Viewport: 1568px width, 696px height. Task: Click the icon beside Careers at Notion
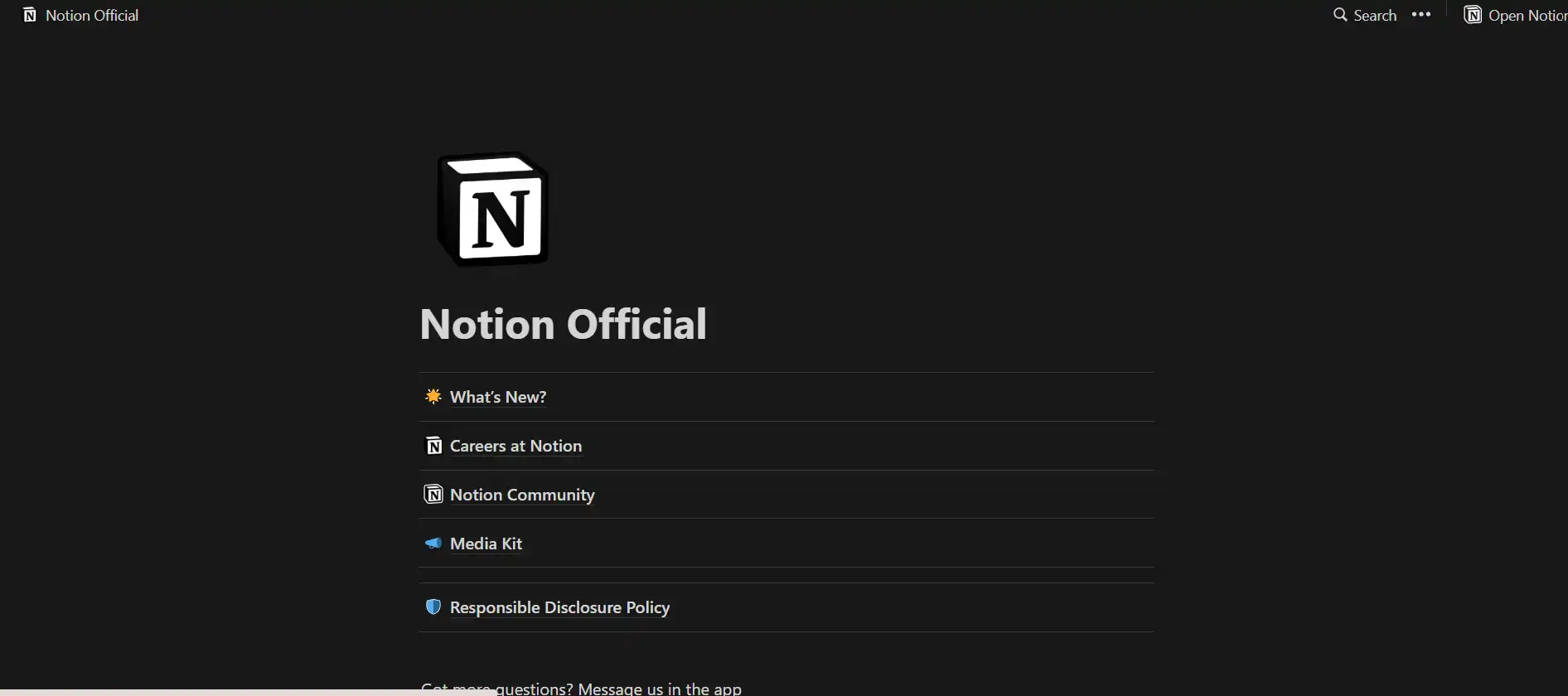(433, 446)
